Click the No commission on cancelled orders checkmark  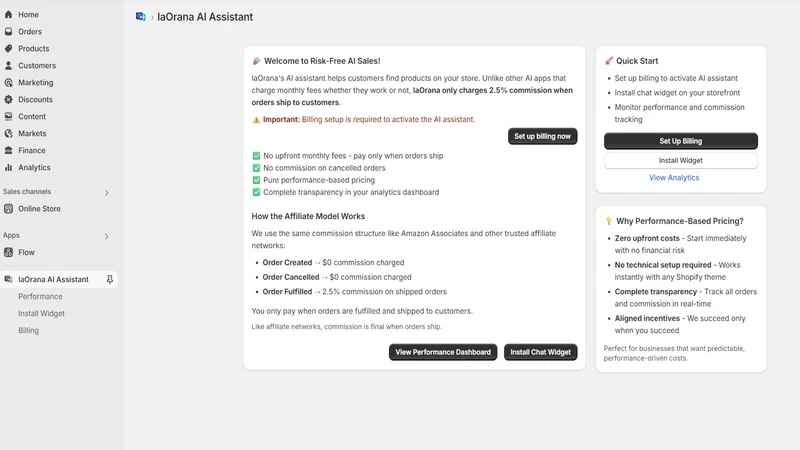[x=256, y=168]
